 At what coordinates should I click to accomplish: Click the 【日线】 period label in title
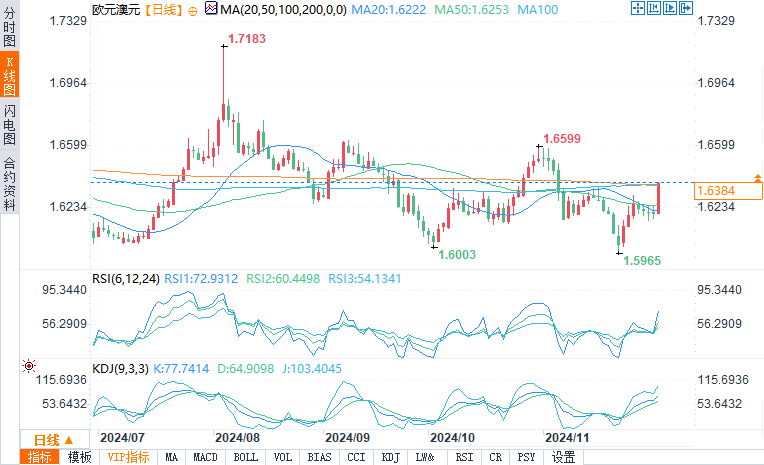pyautogui.click(x=164, y=9)
